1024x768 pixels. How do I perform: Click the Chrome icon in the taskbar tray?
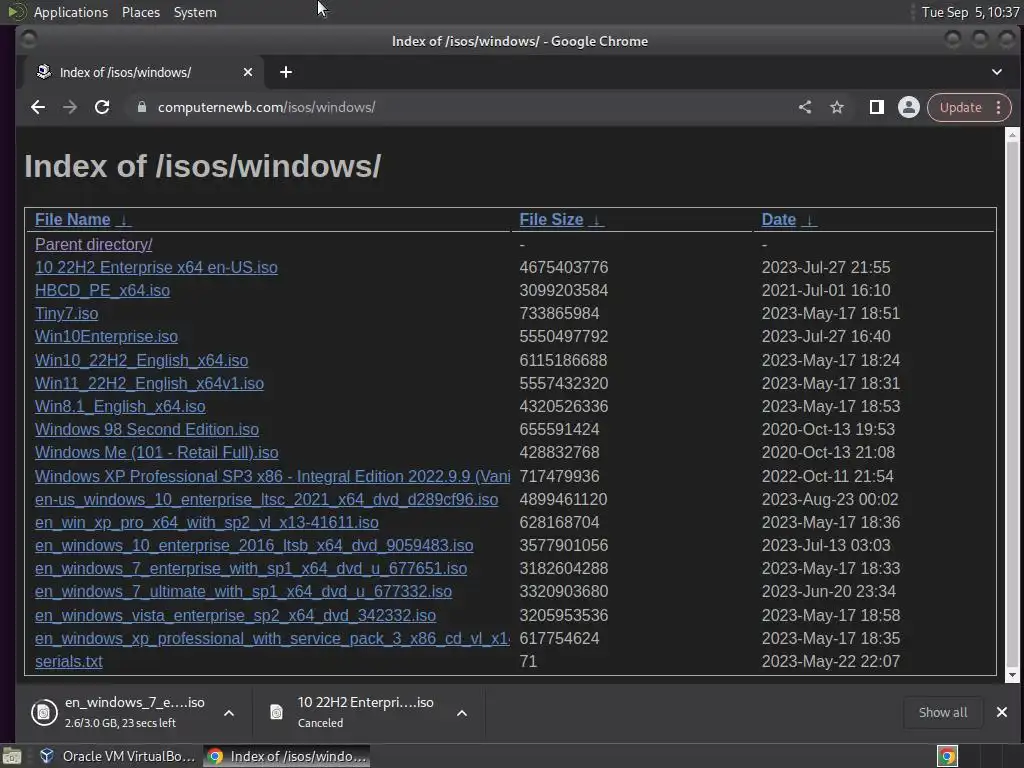(947, 756)
